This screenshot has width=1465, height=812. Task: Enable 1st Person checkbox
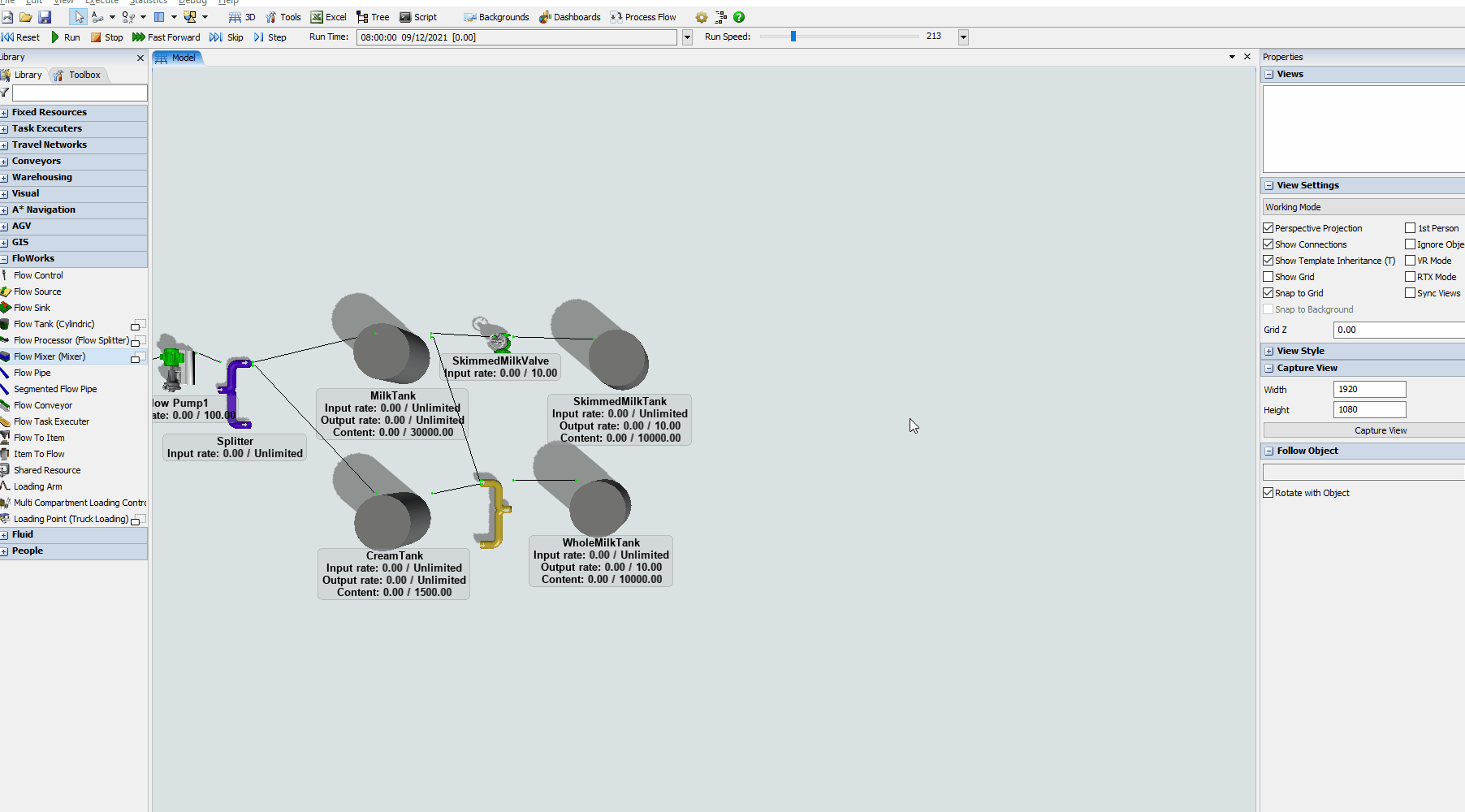point(1411,228)
